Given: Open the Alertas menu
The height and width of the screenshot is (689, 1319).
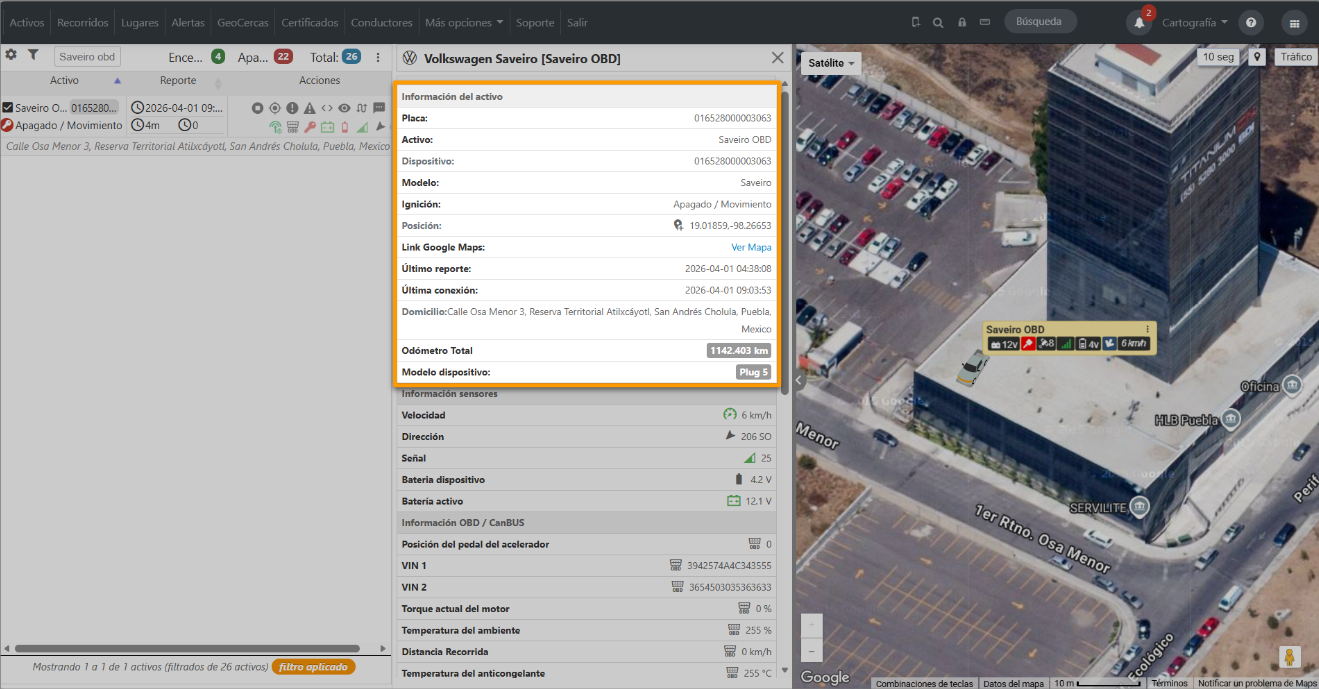Looking at the screenshot, I should click(188, 22).
